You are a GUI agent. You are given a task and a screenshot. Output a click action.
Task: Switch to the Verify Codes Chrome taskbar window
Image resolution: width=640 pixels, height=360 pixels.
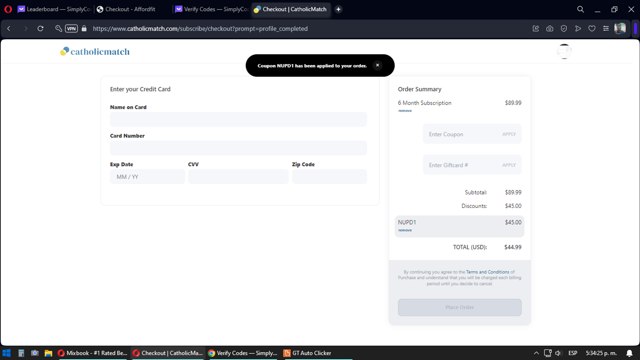point(243,353)
